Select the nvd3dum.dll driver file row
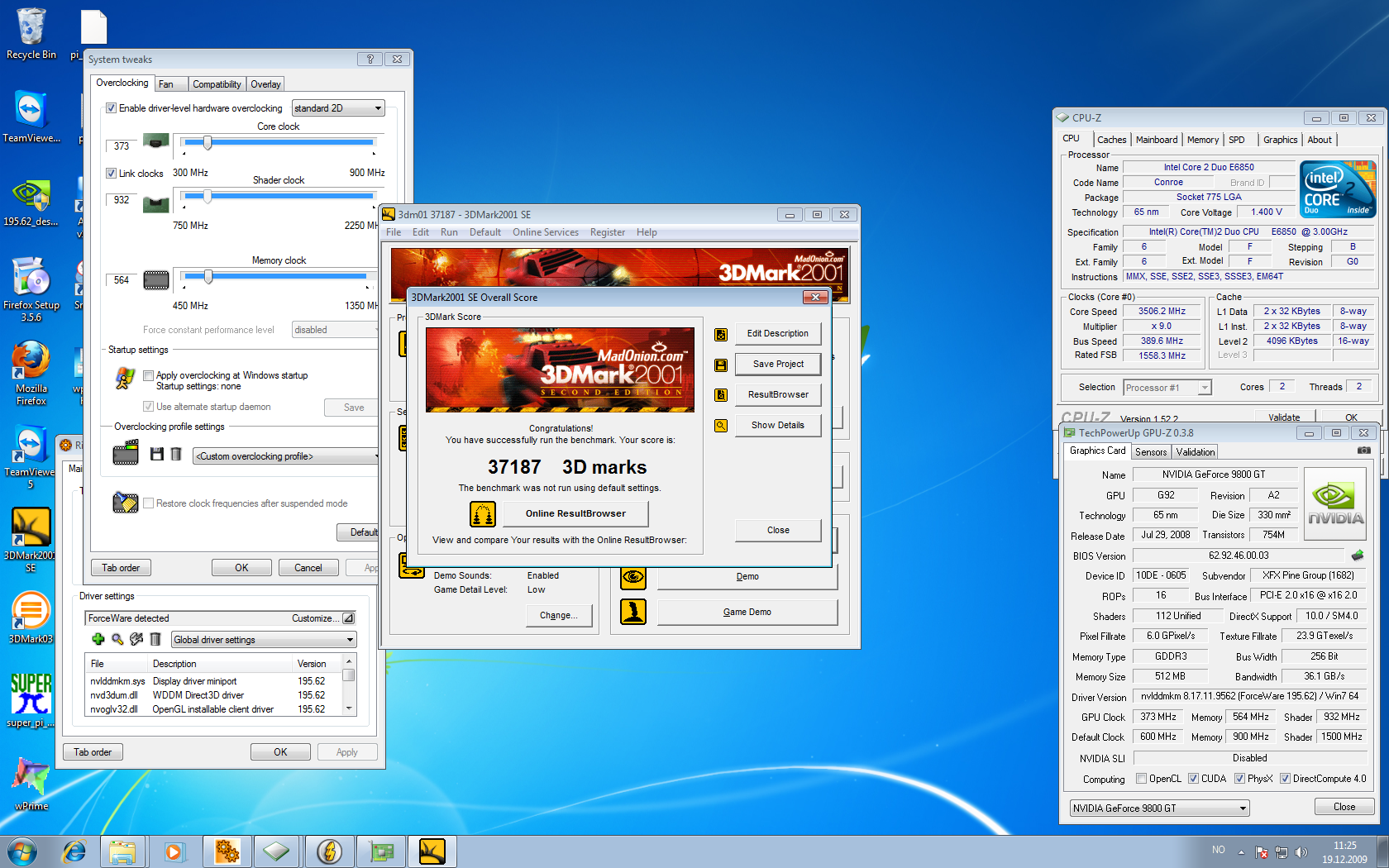 pyautogui.click(x=212, y=695)
